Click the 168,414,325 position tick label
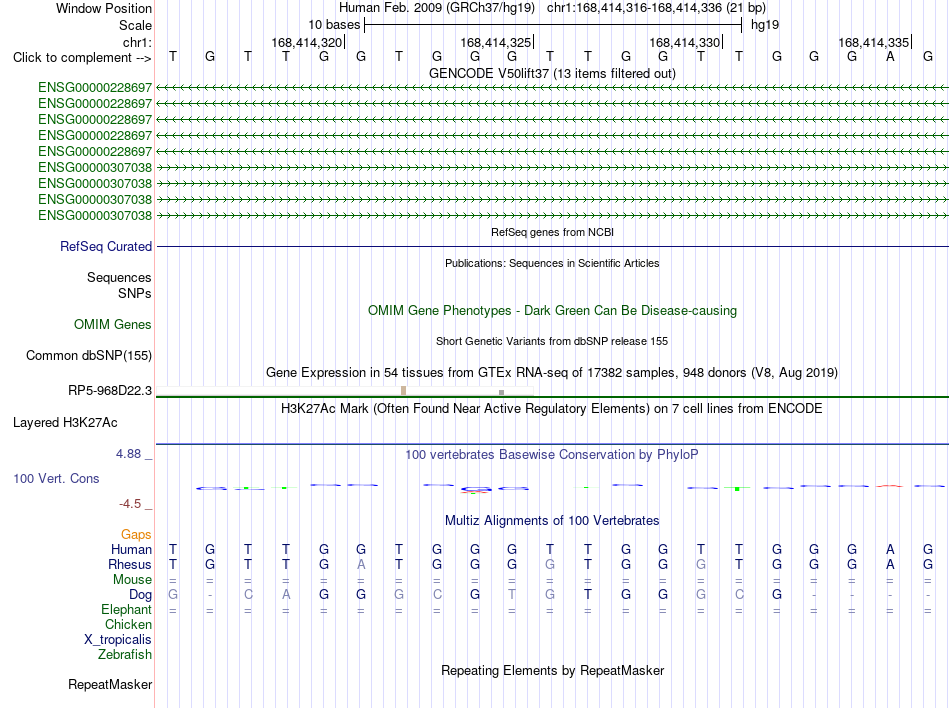Image resolution: width=950 pixels, height=708 pixels. [x=496, y=42]
